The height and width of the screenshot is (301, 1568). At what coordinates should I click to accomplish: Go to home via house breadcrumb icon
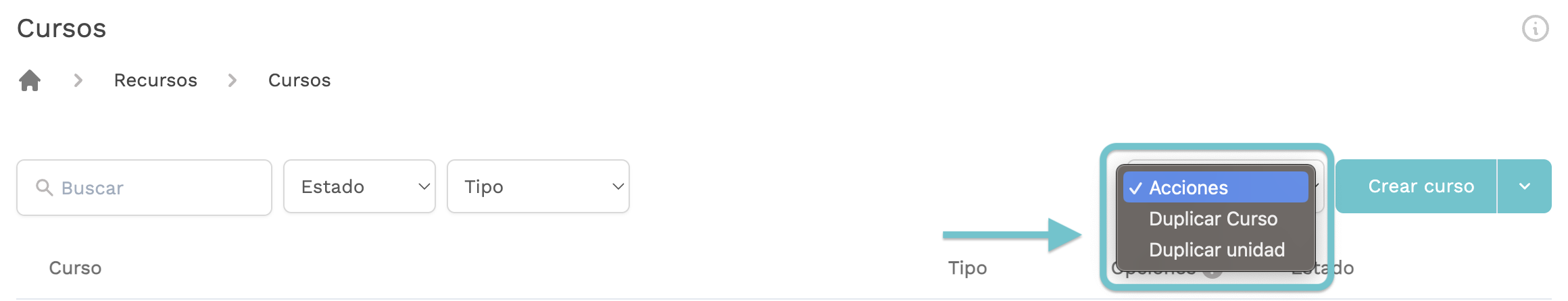pos(30,80)
